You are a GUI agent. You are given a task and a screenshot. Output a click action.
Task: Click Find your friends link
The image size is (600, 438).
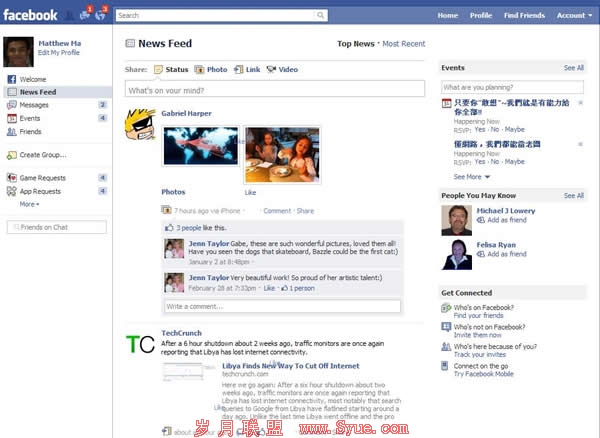click(x=478, y=316)
